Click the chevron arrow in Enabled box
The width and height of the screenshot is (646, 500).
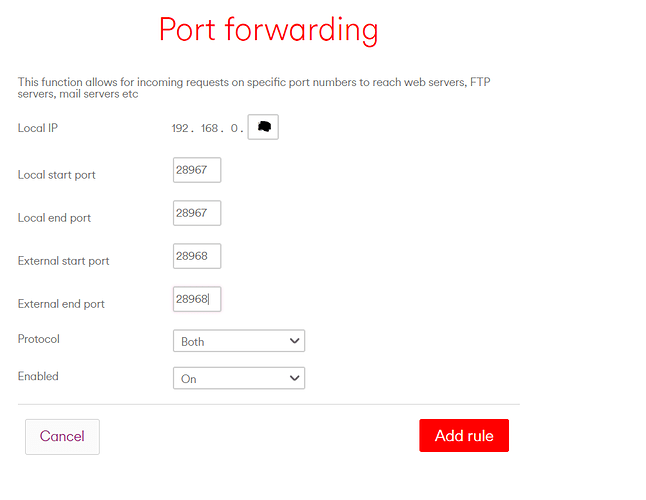294,378
